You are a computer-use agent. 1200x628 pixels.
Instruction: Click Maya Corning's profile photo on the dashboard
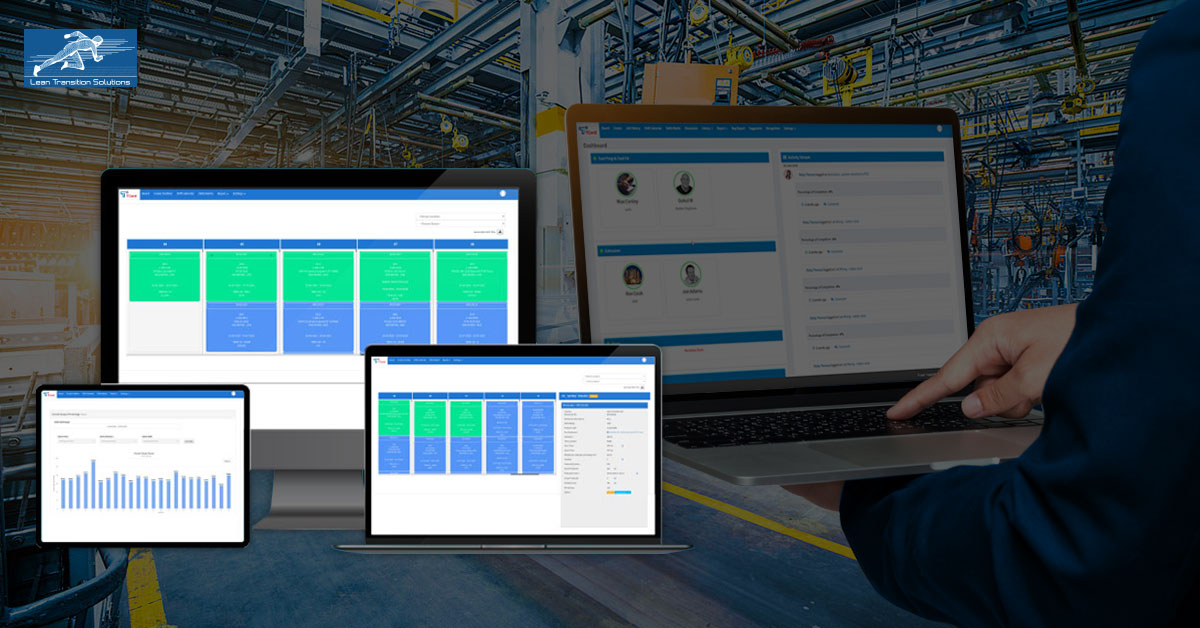pos(627,183)
